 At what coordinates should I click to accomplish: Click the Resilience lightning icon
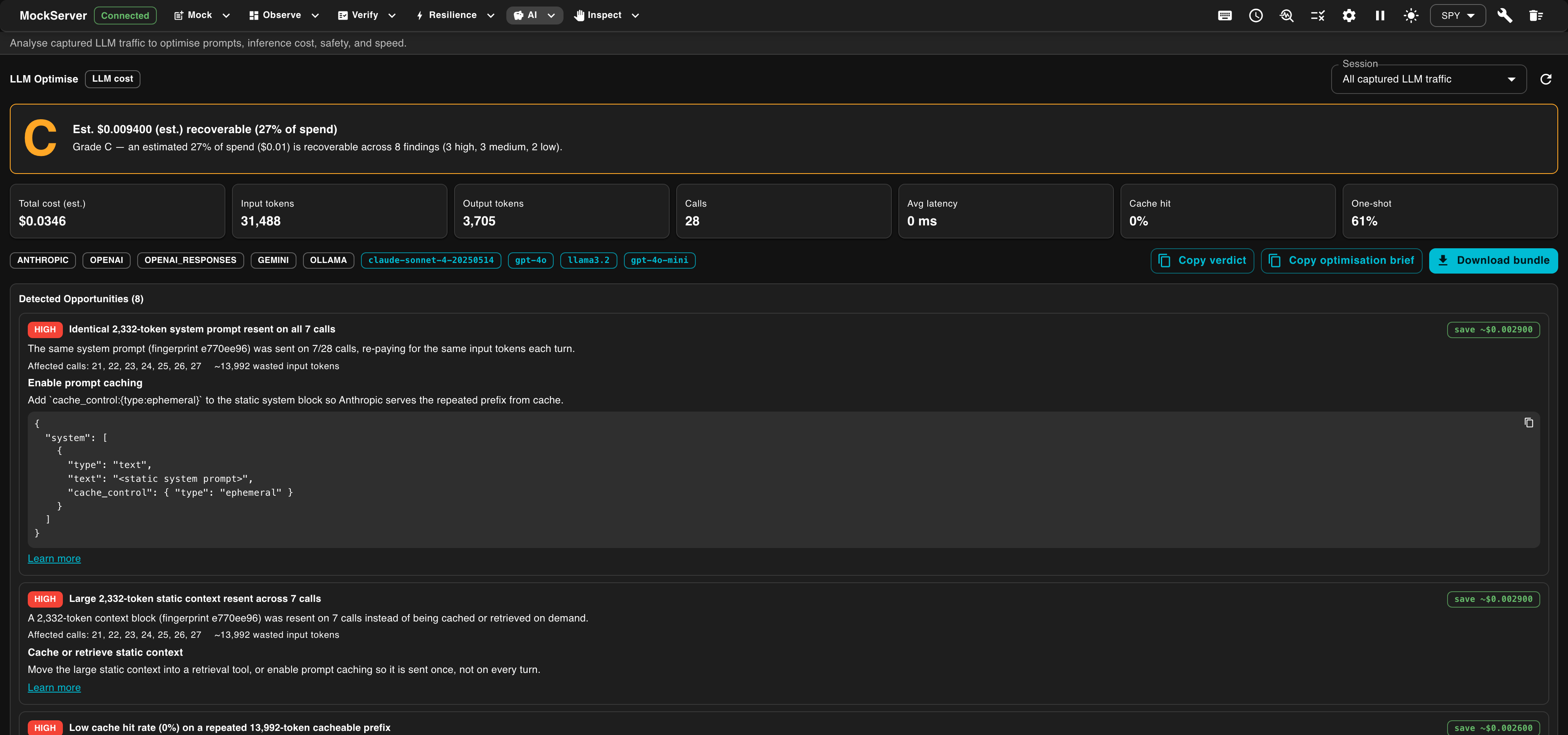pyautogui.click(x=419, y=16)
